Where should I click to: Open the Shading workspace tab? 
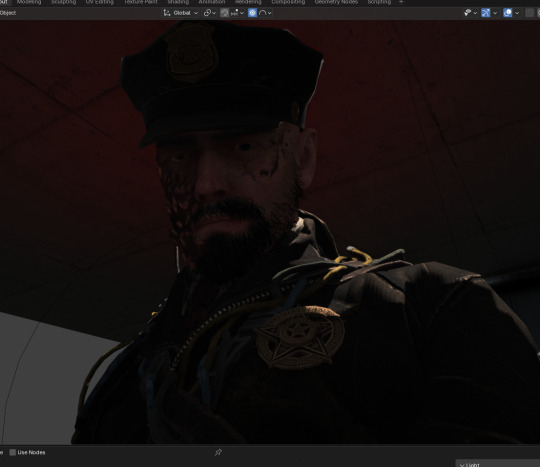[178, 2]
